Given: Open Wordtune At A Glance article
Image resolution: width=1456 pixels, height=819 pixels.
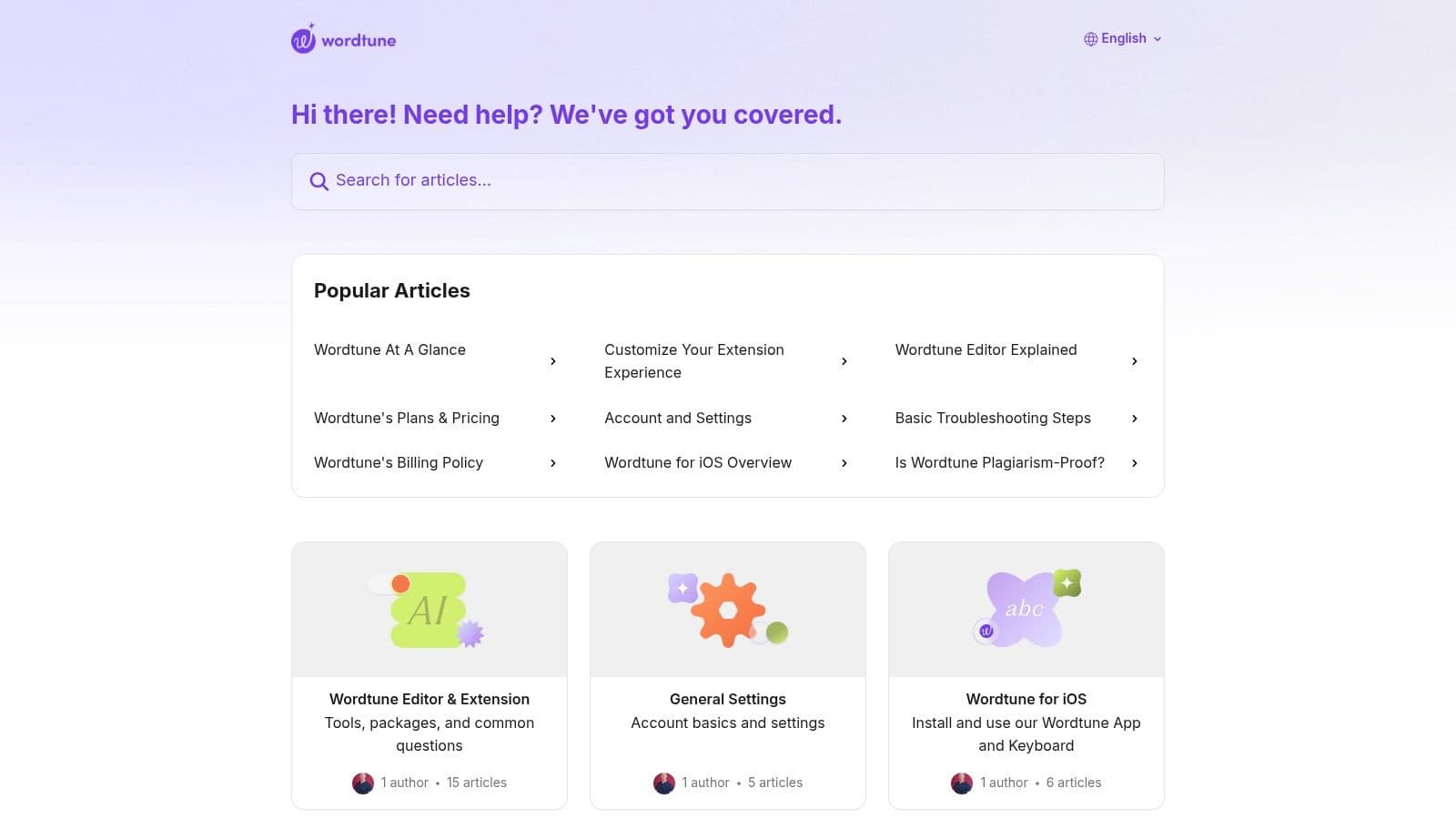Looking at the screenshot, I should [389, 349].
